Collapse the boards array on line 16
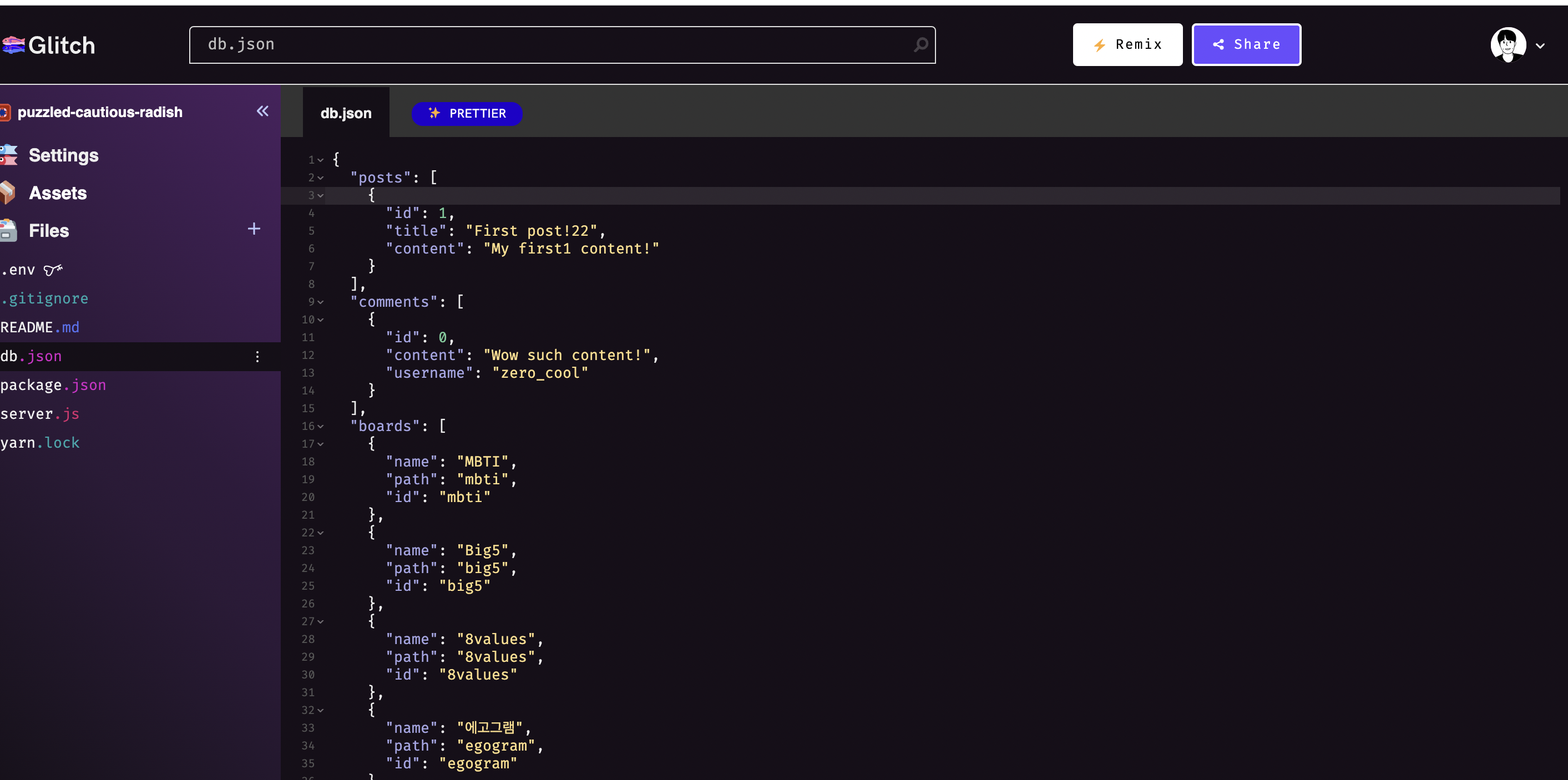 (x=320, y=427)
